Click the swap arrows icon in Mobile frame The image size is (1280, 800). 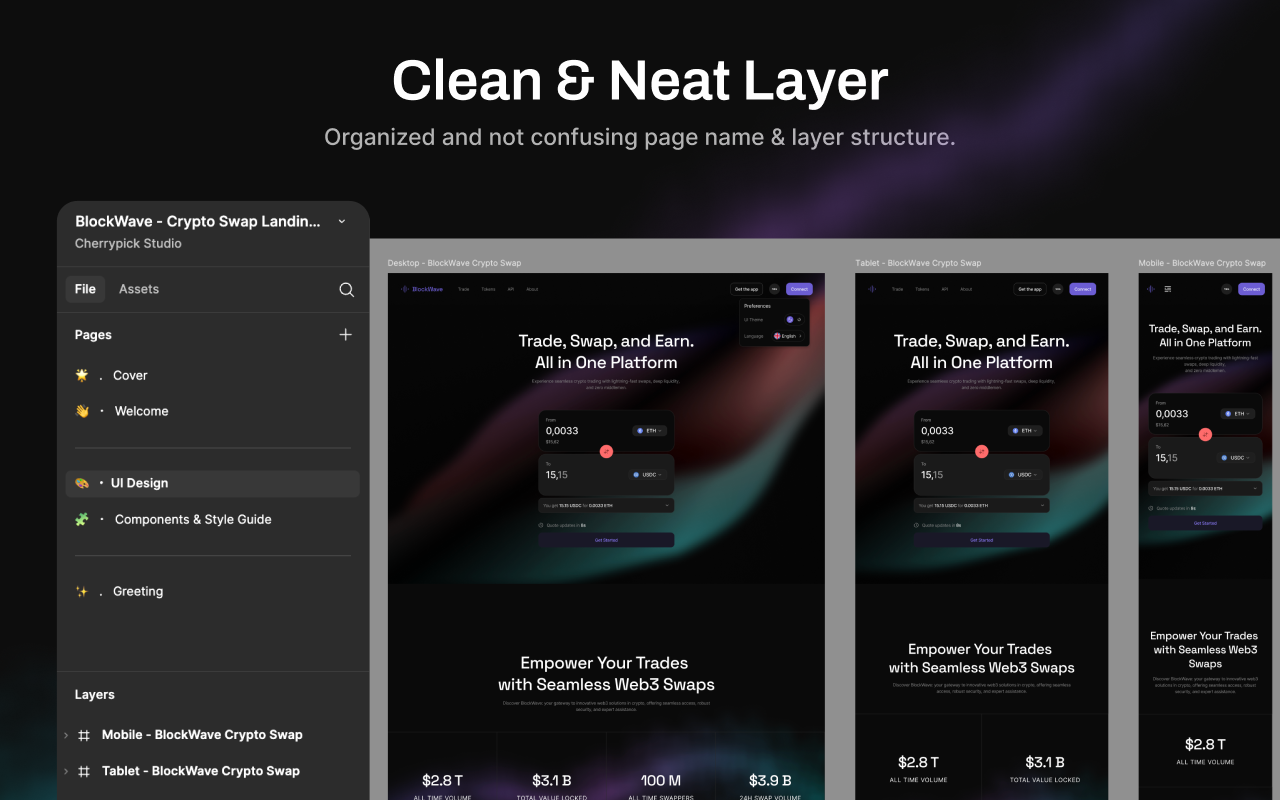(x=1205, y=434)
